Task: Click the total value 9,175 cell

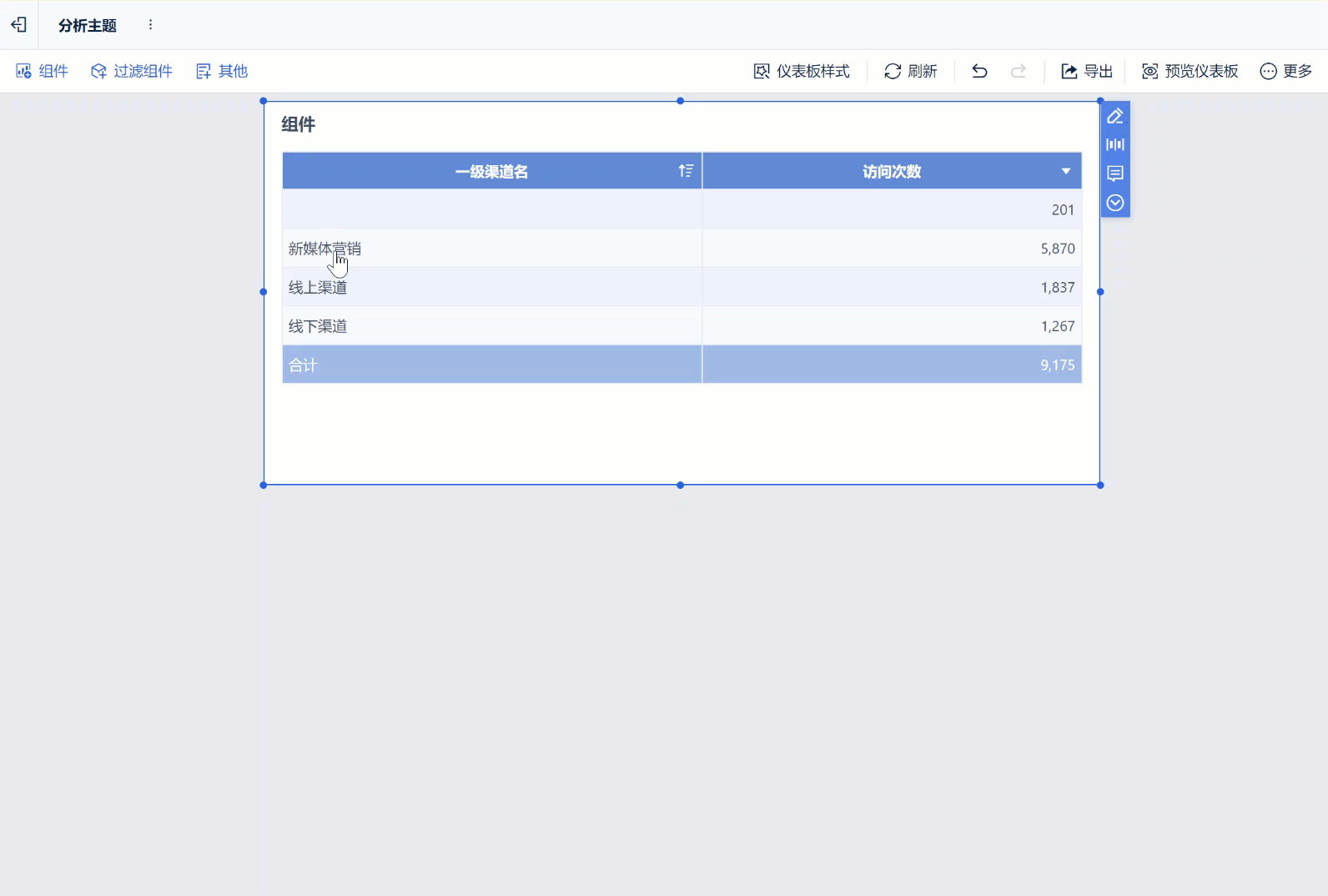Action: [x=892, y=365]
